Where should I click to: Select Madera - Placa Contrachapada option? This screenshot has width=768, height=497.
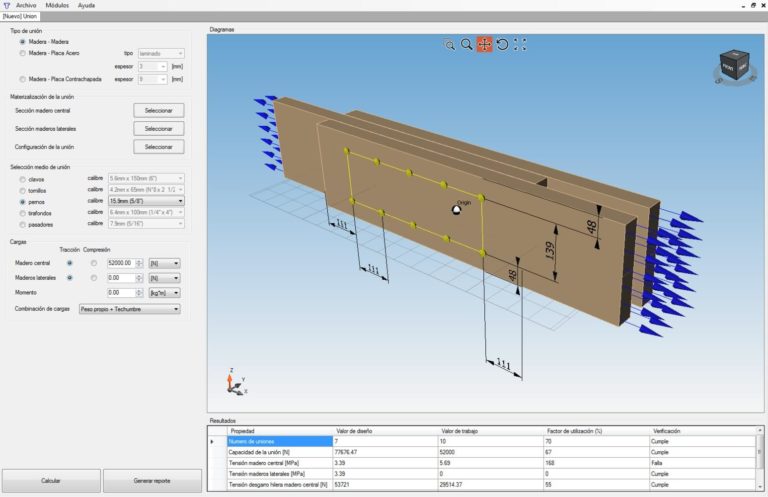tap(23, 79)
